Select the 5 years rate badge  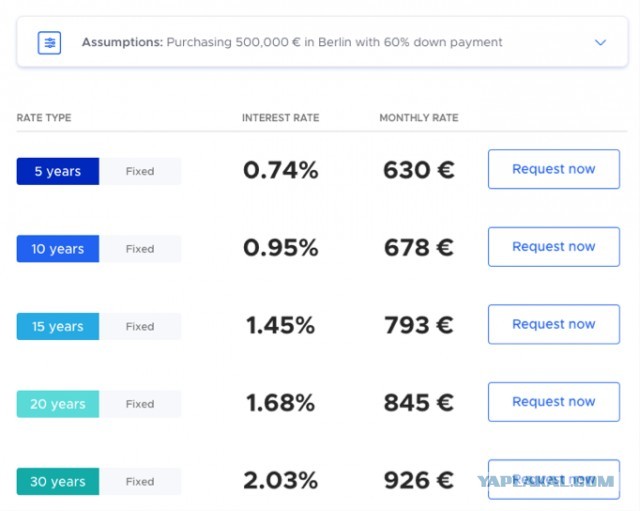58,171
